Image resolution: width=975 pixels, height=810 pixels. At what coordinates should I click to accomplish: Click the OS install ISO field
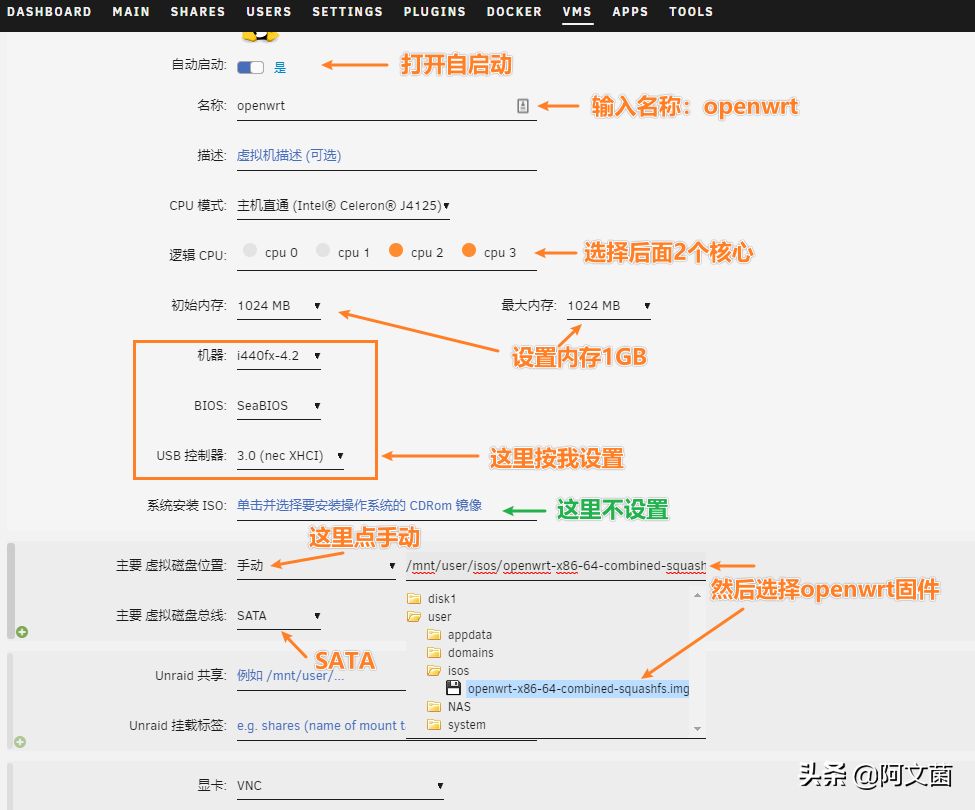(386, 505)
